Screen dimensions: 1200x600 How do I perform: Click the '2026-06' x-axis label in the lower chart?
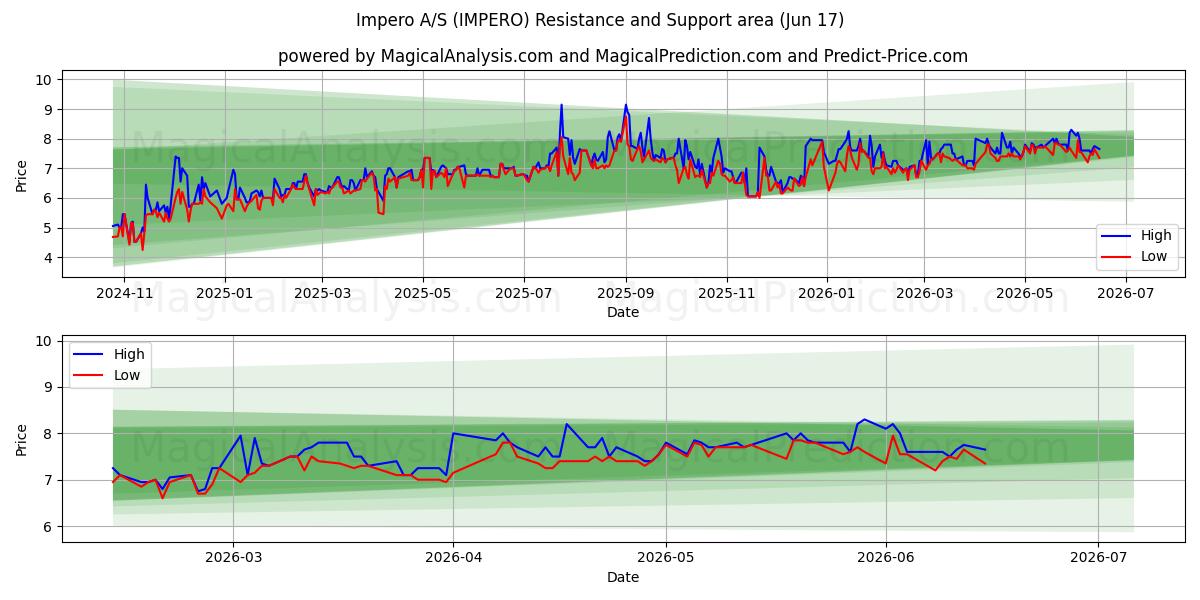(886, 559)
